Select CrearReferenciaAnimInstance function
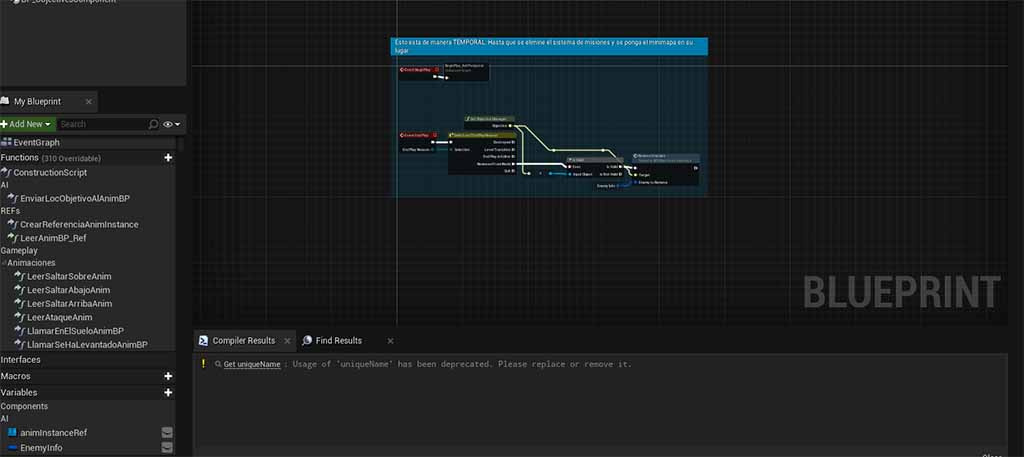 point(79,225)
